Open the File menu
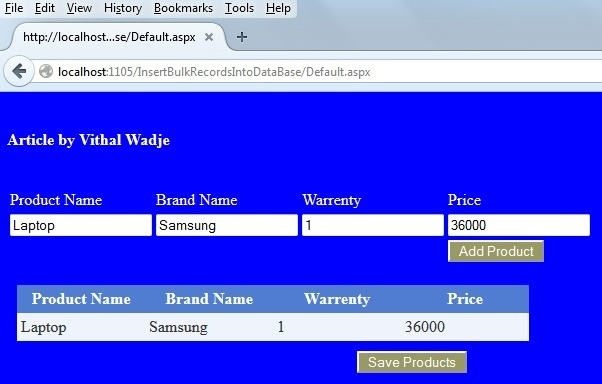 click(x=14, y=8)
